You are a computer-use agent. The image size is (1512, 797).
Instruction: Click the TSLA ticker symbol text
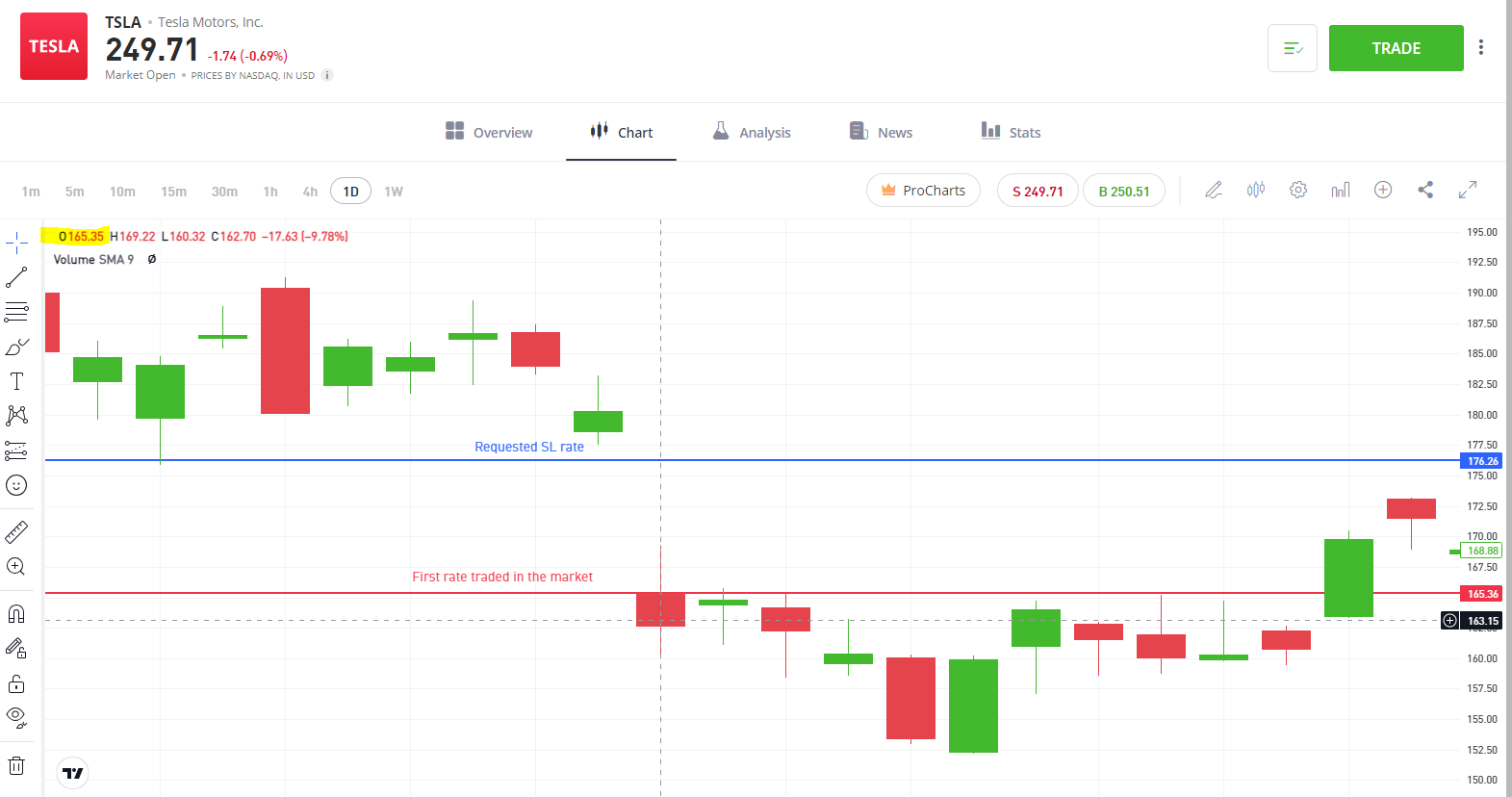(123, 22)
